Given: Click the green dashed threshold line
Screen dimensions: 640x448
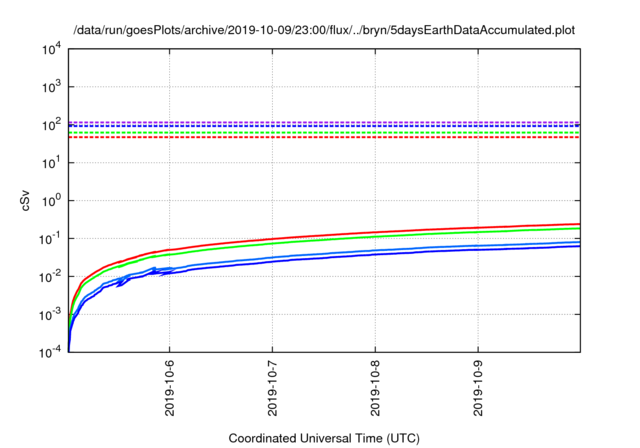Looking at the screenshot, I should (x=324, y=133).
